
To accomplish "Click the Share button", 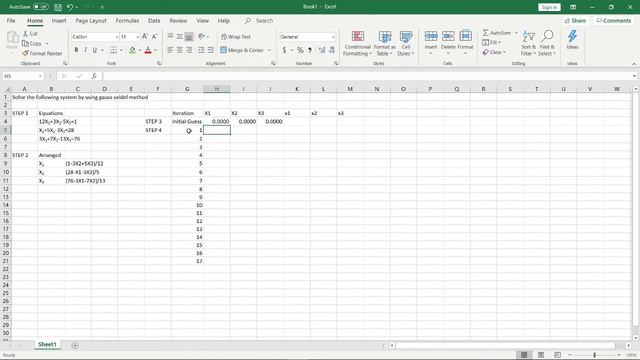I will tap(575, 20).
